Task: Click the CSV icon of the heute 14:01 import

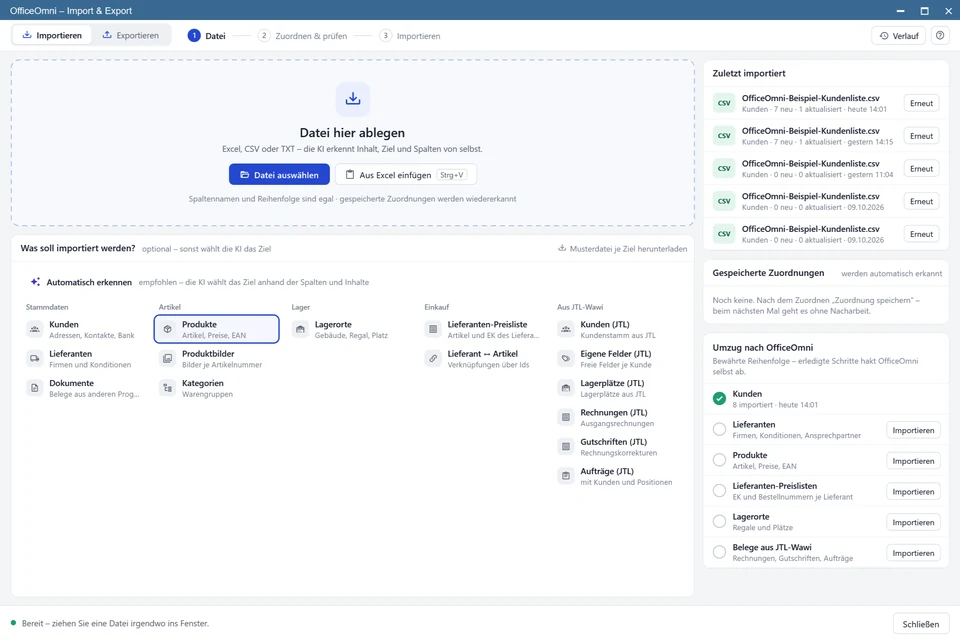Action: [724, 104]
